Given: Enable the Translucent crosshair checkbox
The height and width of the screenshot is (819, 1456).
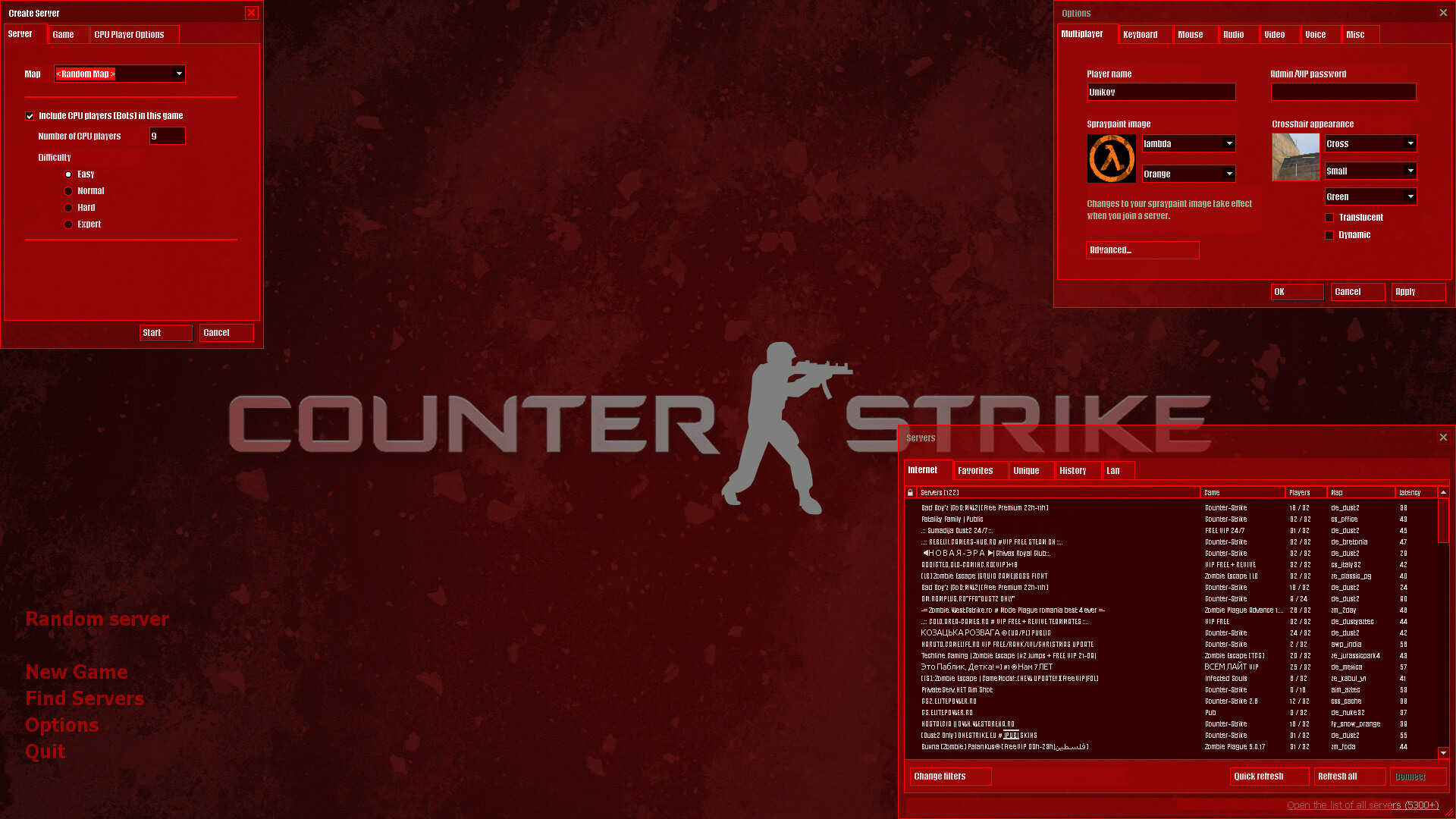Looking at the screenshot, I should [1329, 218].
